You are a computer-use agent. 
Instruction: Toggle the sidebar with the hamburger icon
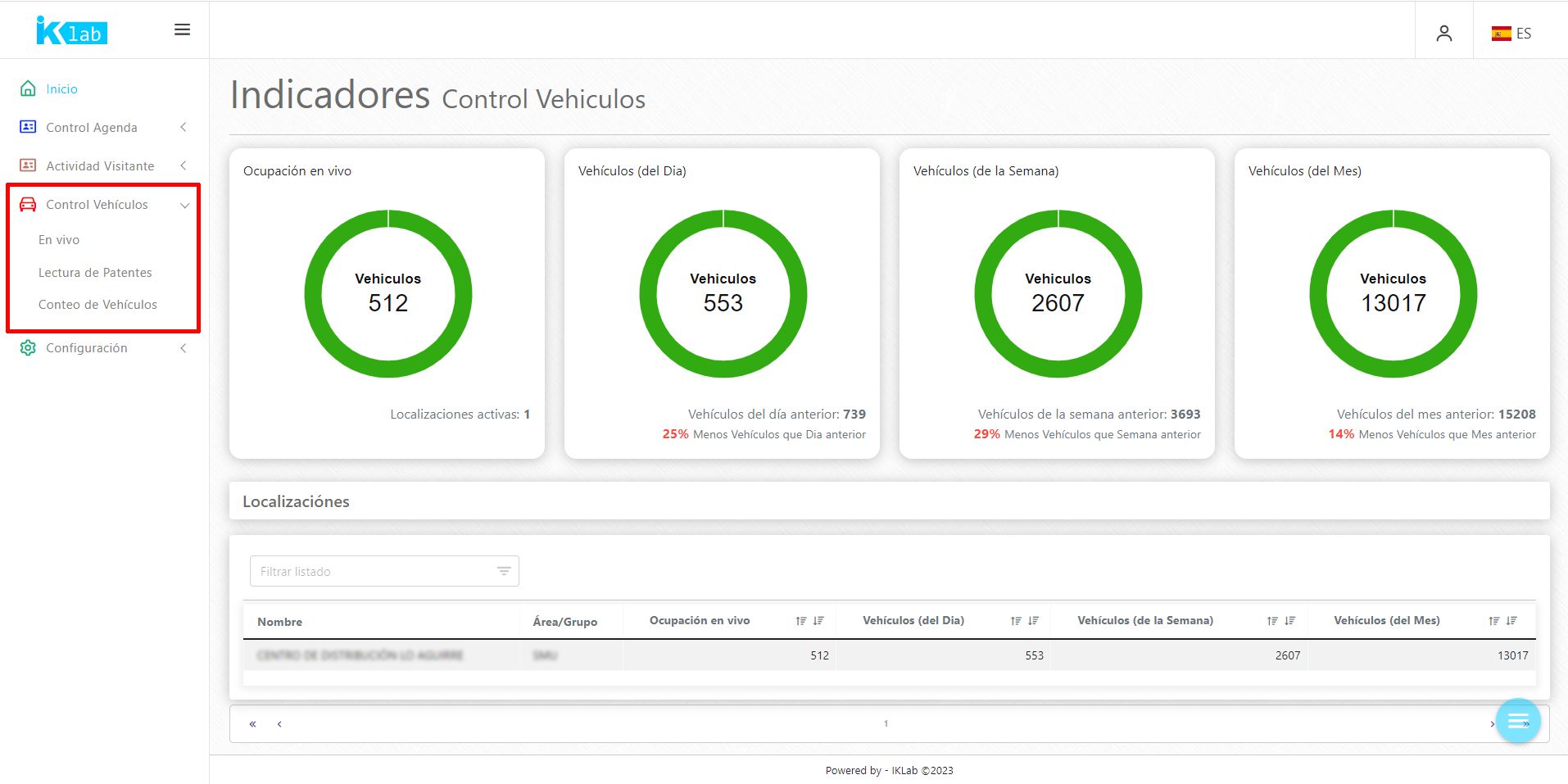182,30
